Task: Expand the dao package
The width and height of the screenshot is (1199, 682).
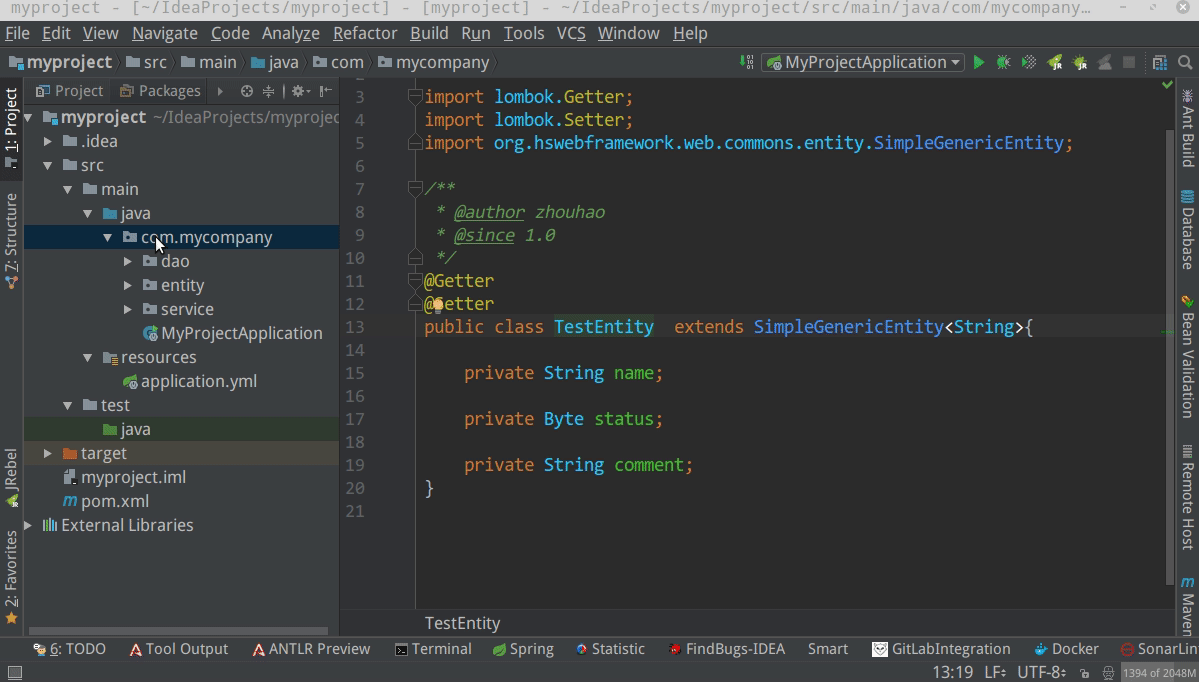Action: 127,261
